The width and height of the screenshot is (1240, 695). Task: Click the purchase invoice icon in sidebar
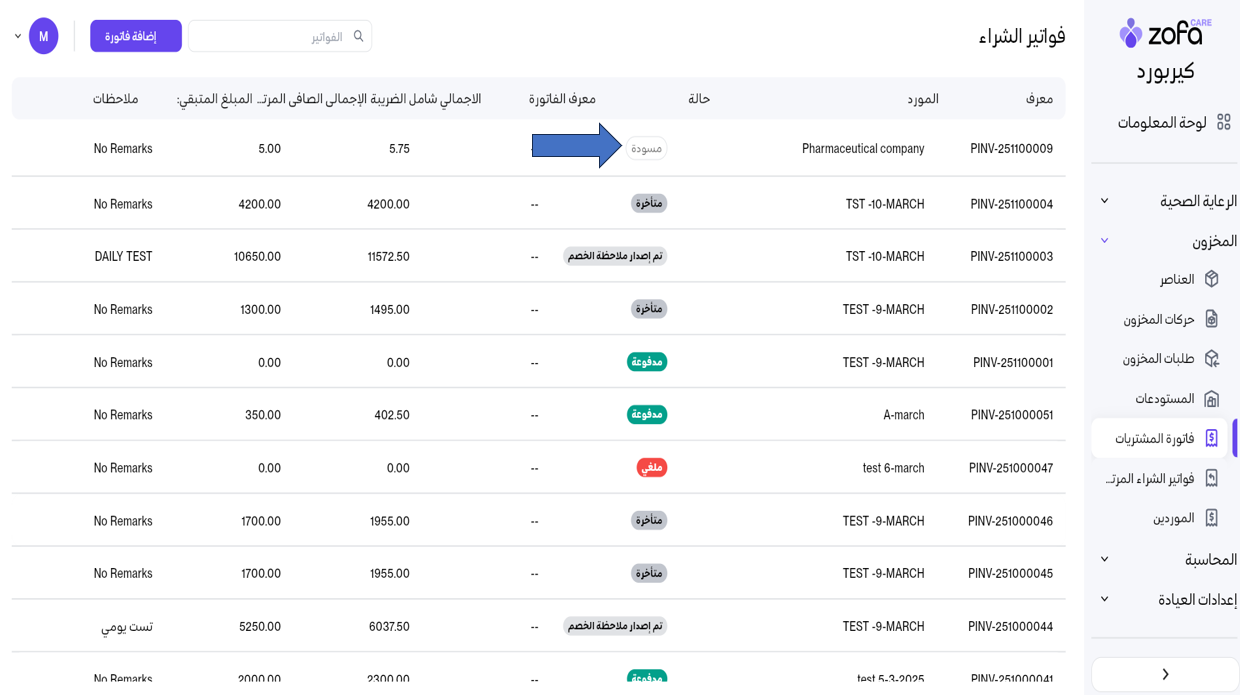click(x=1211, y=438)
